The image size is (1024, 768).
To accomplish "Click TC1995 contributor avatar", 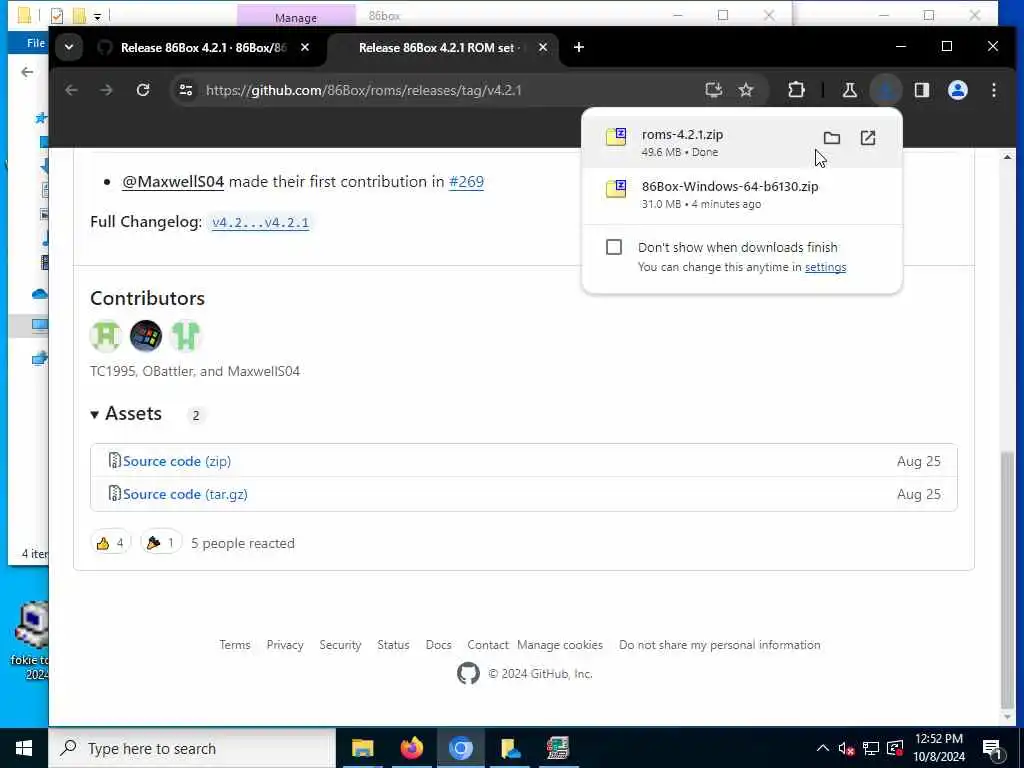I will pos(106,336).
